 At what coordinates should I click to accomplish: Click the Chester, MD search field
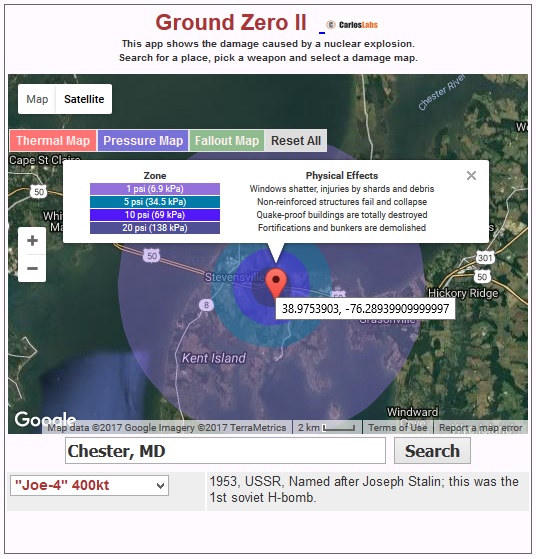225,451
